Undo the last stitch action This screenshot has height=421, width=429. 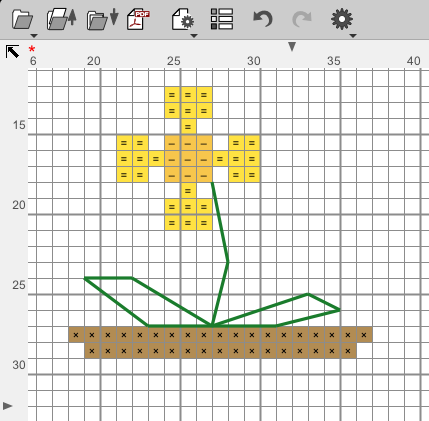click(263, 19)
